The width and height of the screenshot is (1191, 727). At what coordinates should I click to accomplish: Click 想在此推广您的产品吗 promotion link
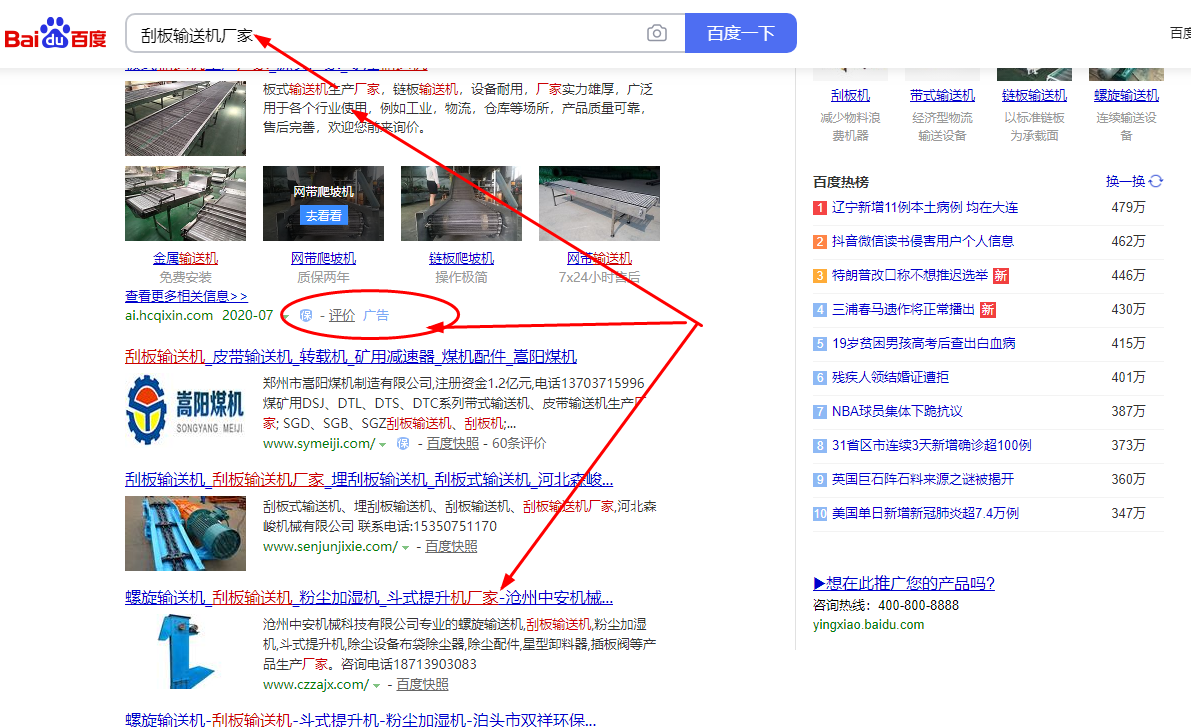pos(904,583)
